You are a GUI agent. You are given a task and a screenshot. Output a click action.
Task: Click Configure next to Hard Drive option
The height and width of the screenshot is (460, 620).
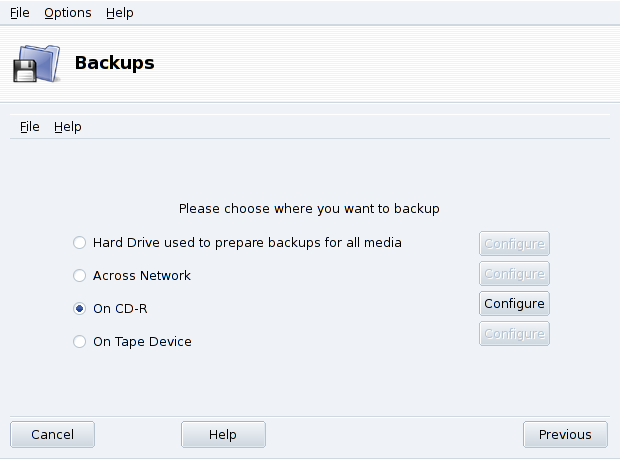(514, 243)
